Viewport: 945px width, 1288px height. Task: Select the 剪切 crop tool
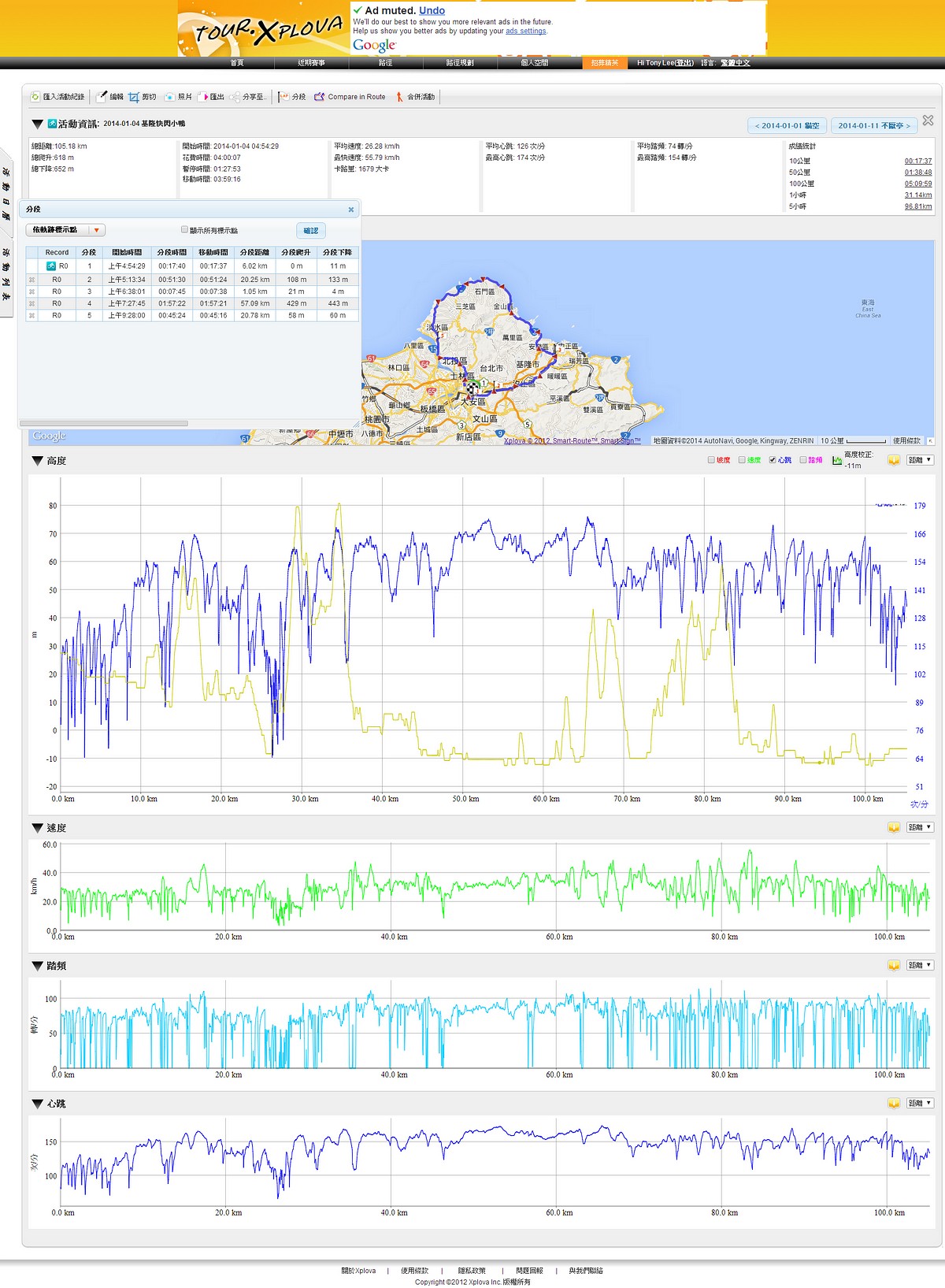[134, 97]
